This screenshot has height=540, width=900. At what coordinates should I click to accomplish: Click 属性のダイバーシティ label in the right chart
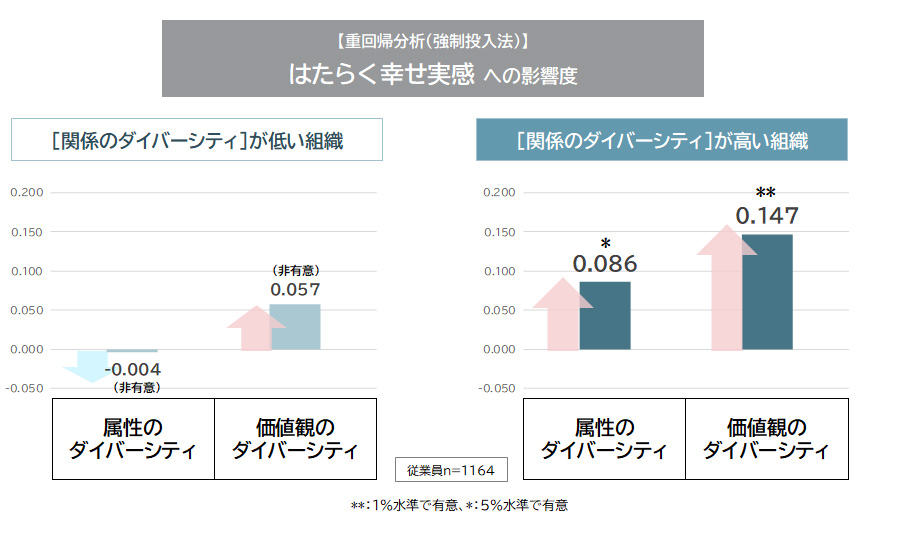coord(605,439)
